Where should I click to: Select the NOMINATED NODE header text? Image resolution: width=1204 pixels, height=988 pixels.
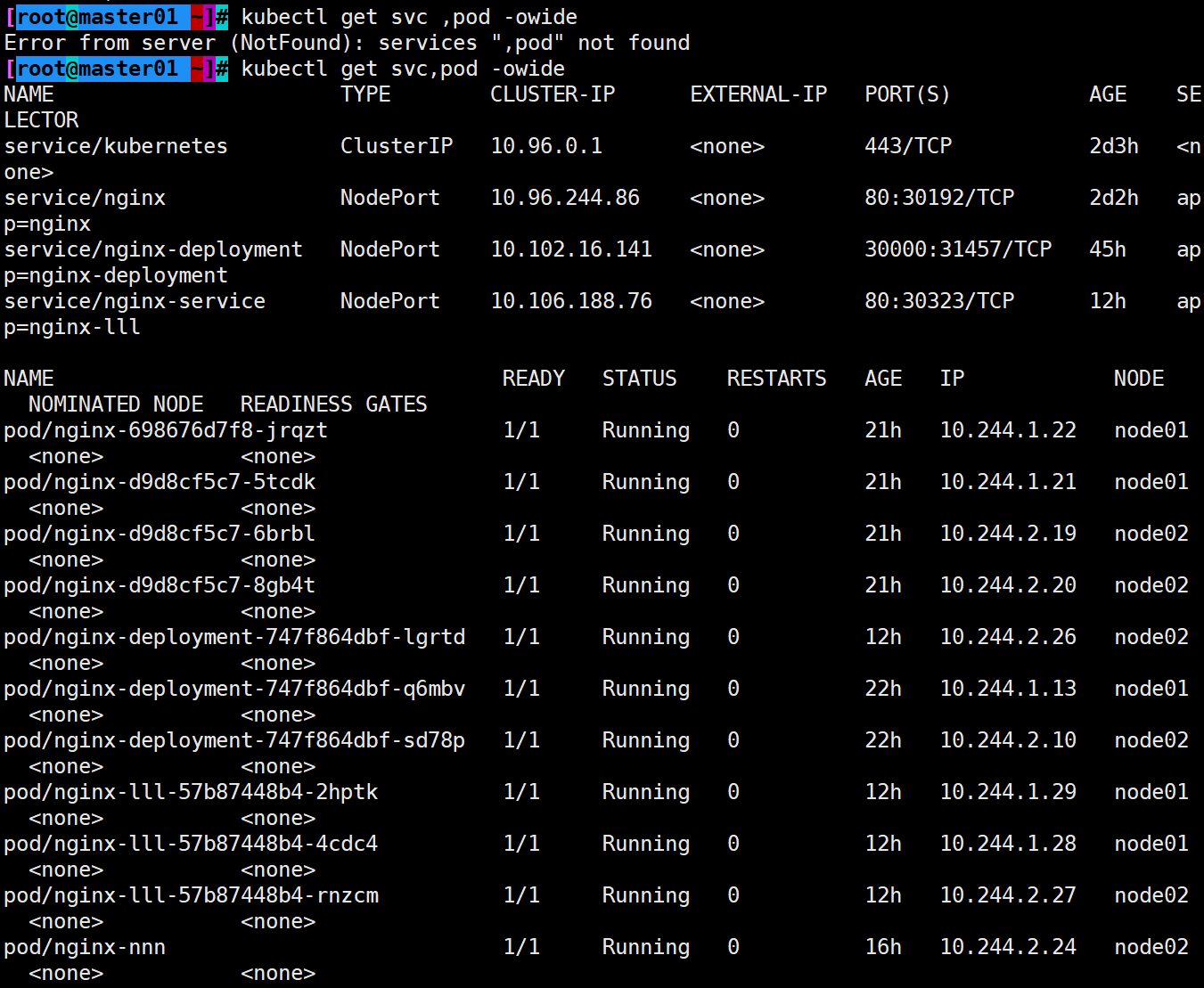116,404
